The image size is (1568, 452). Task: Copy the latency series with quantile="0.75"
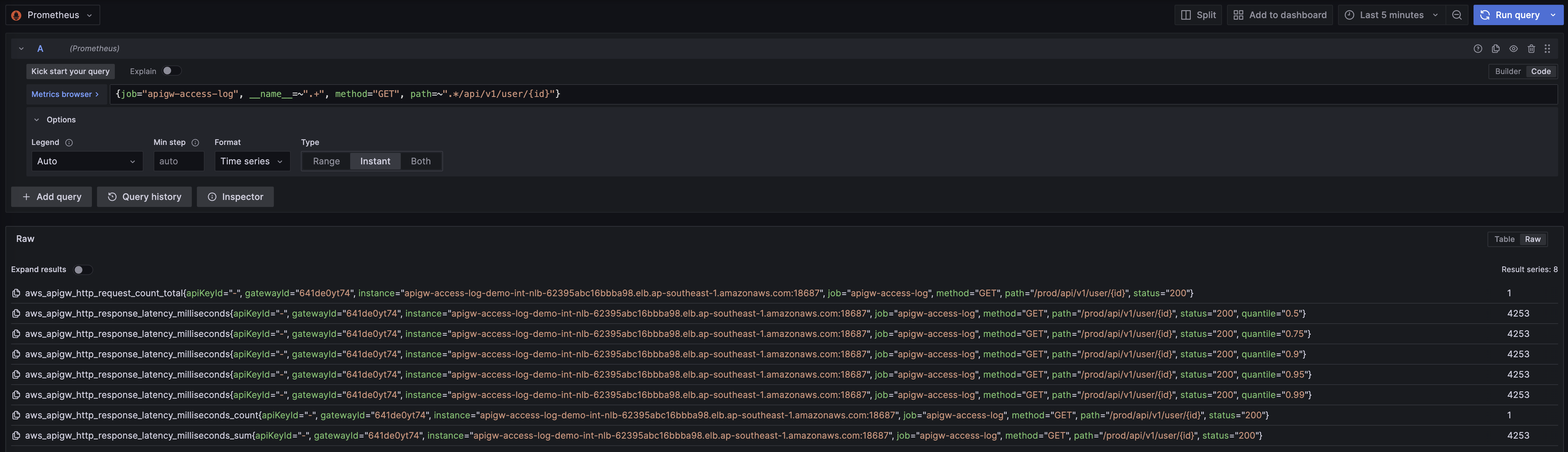coord(17,334)
